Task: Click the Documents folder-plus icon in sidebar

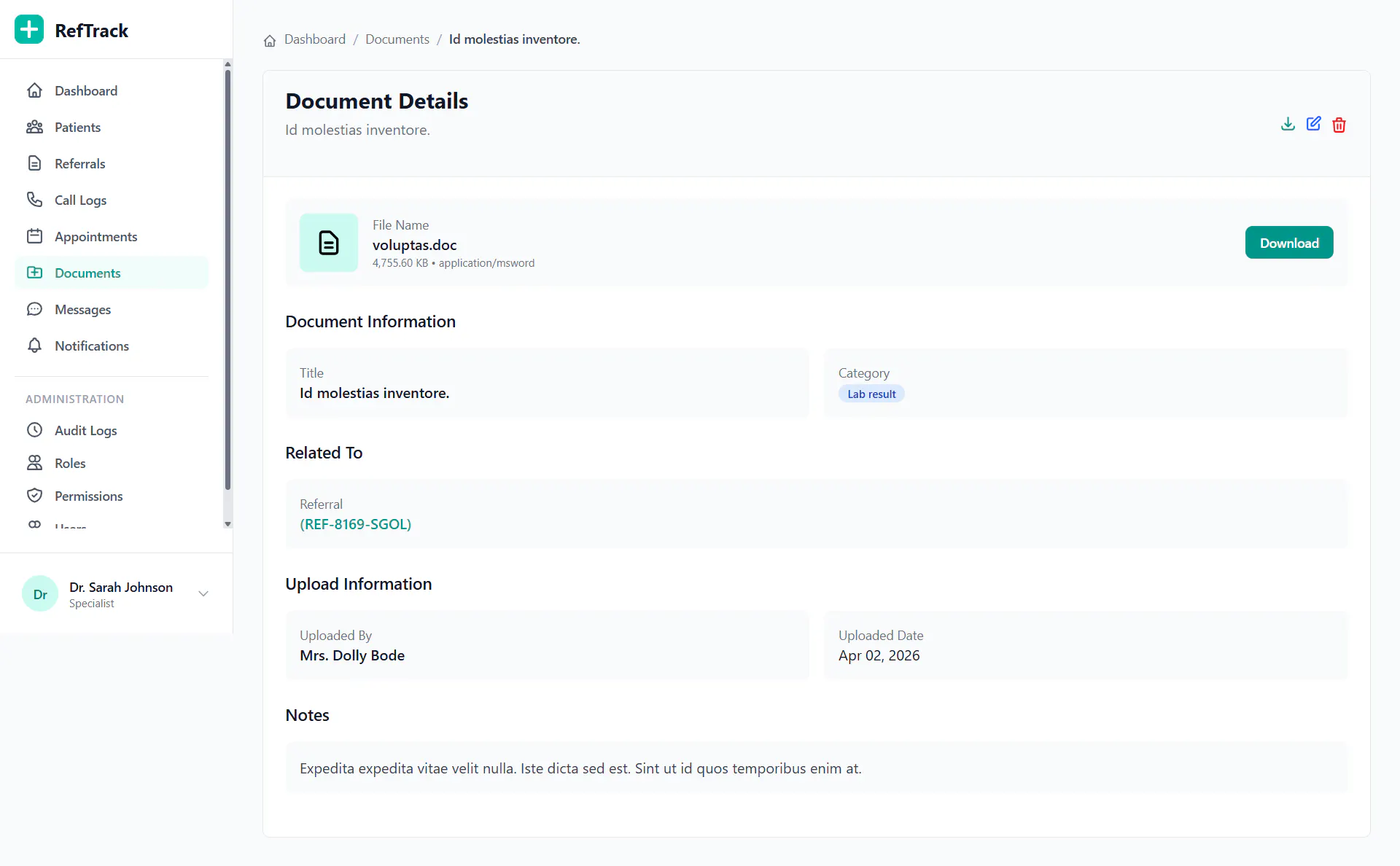Action: click(x=34, y=273)
